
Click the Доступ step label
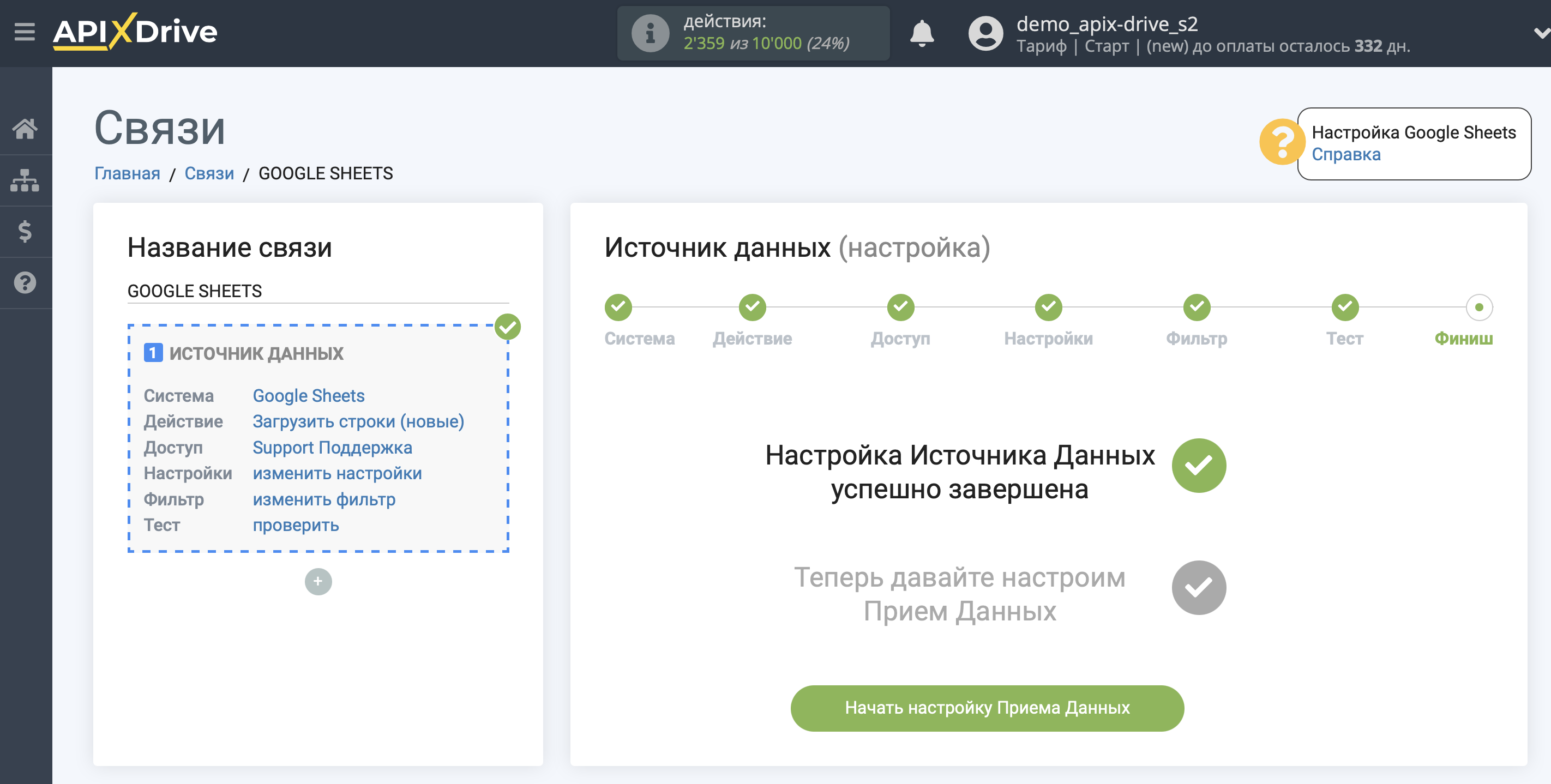(x=900, y=339)
